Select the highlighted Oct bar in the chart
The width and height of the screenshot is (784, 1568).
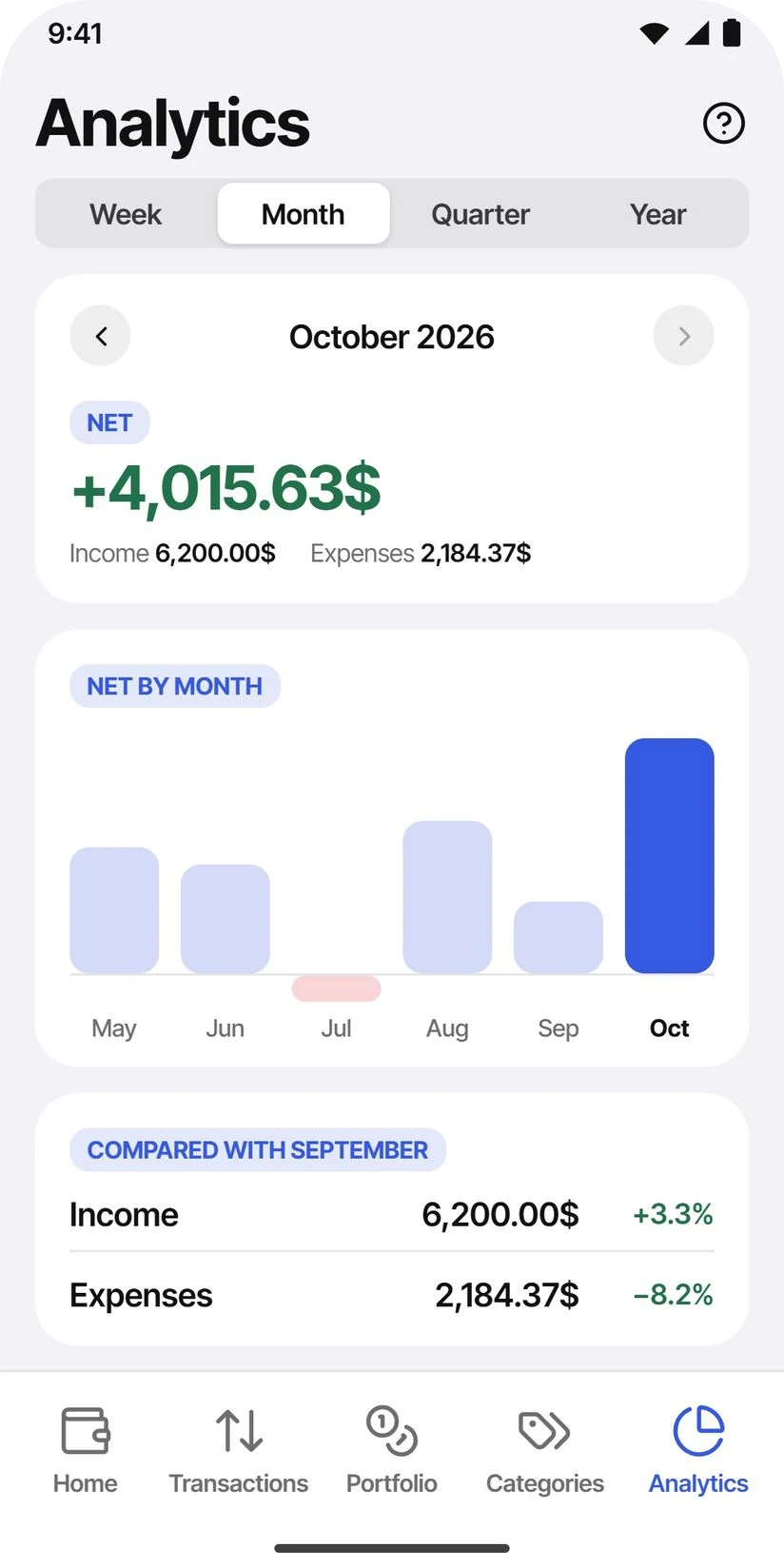coord(669,855)
